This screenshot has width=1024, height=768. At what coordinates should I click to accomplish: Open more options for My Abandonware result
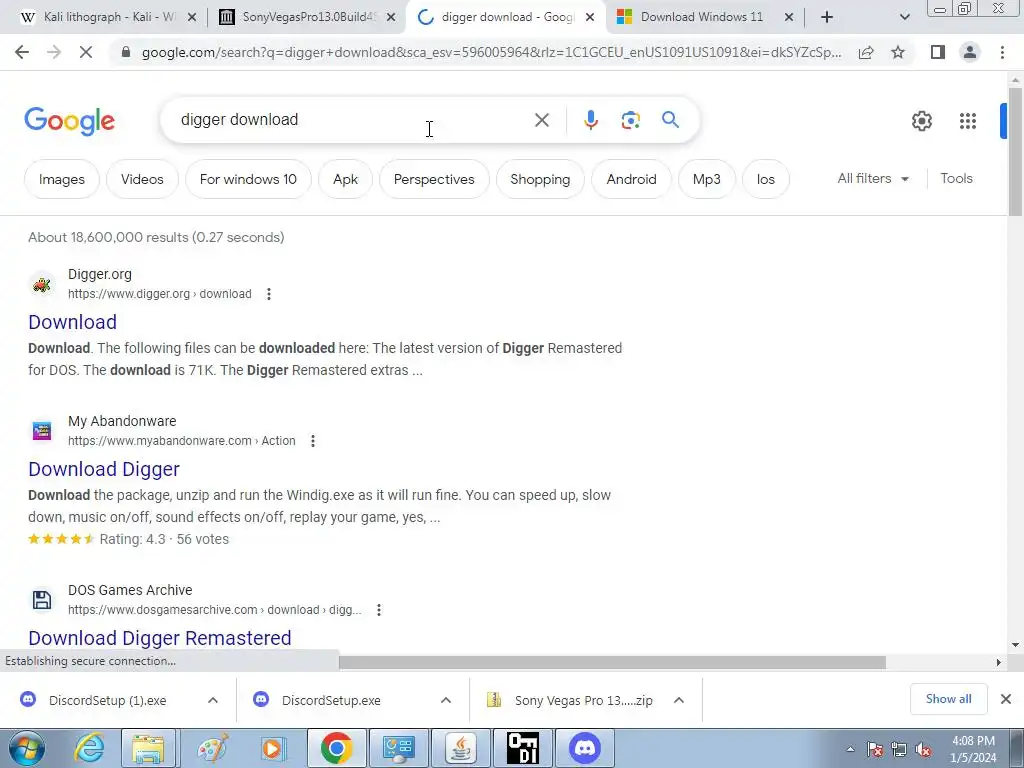click(313, 441)
